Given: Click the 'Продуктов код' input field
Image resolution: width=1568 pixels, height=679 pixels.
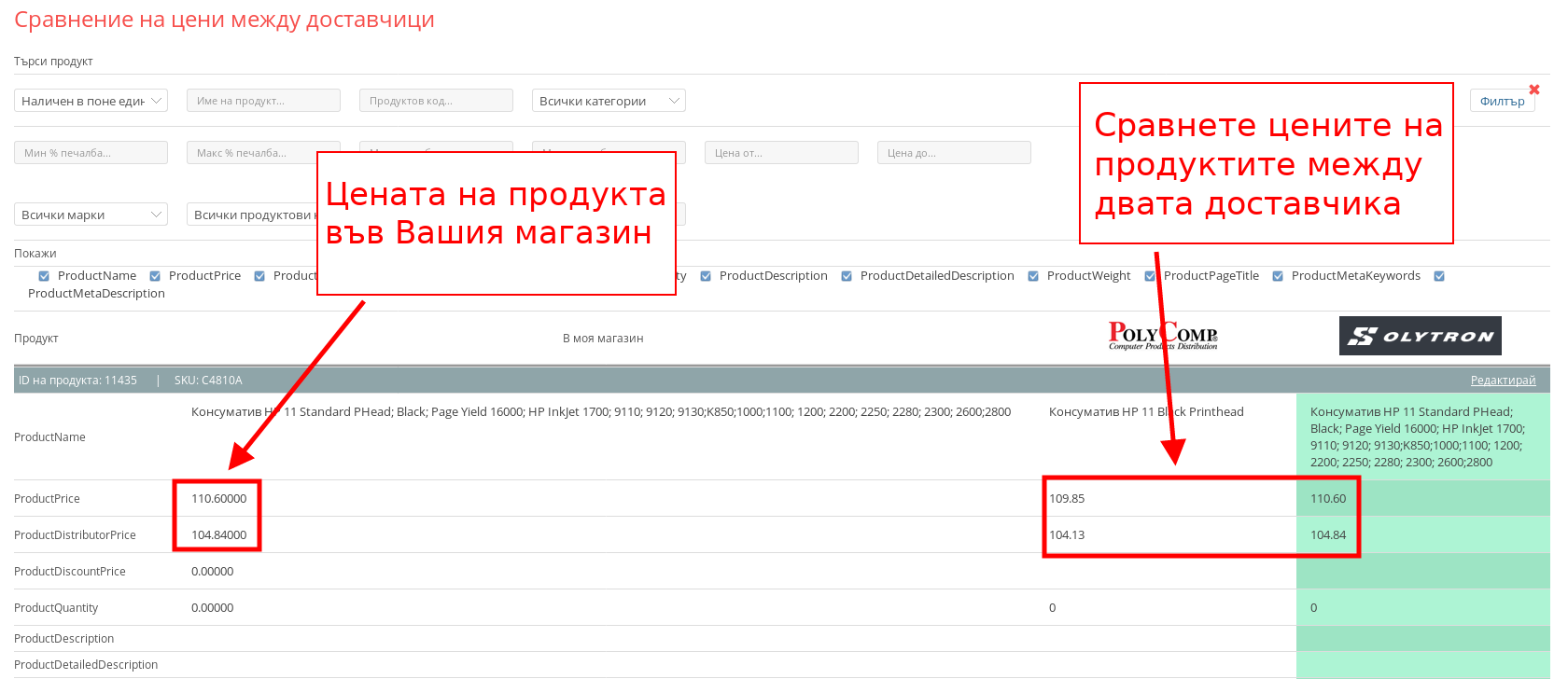Looking at the screenshot, I should pyautogui.click(x=436, y=101).
